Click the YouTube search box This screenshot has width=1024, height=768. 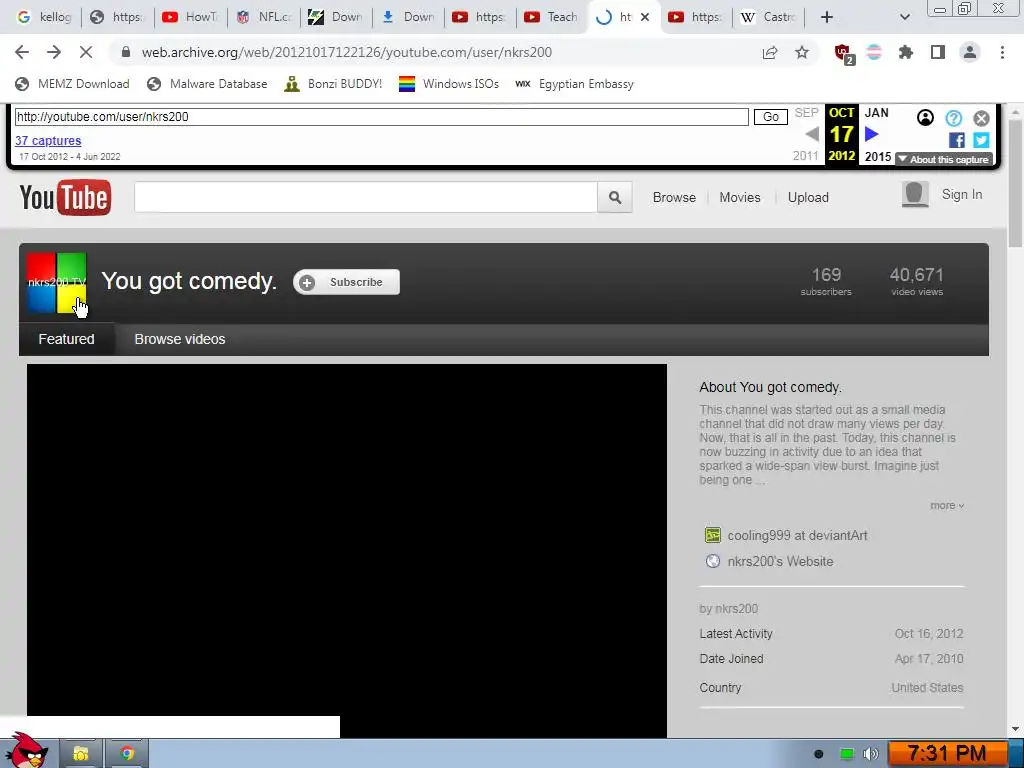click(366, 197)
